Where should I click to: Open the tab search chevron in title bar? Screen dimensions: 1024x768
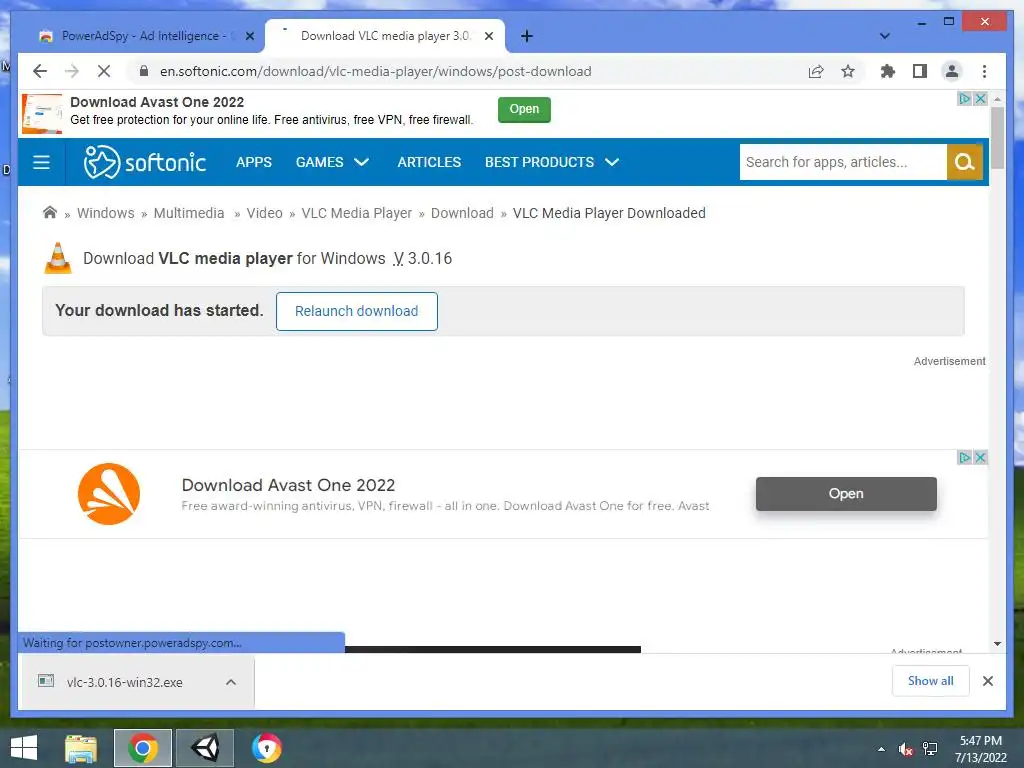[x=884, y=36]
